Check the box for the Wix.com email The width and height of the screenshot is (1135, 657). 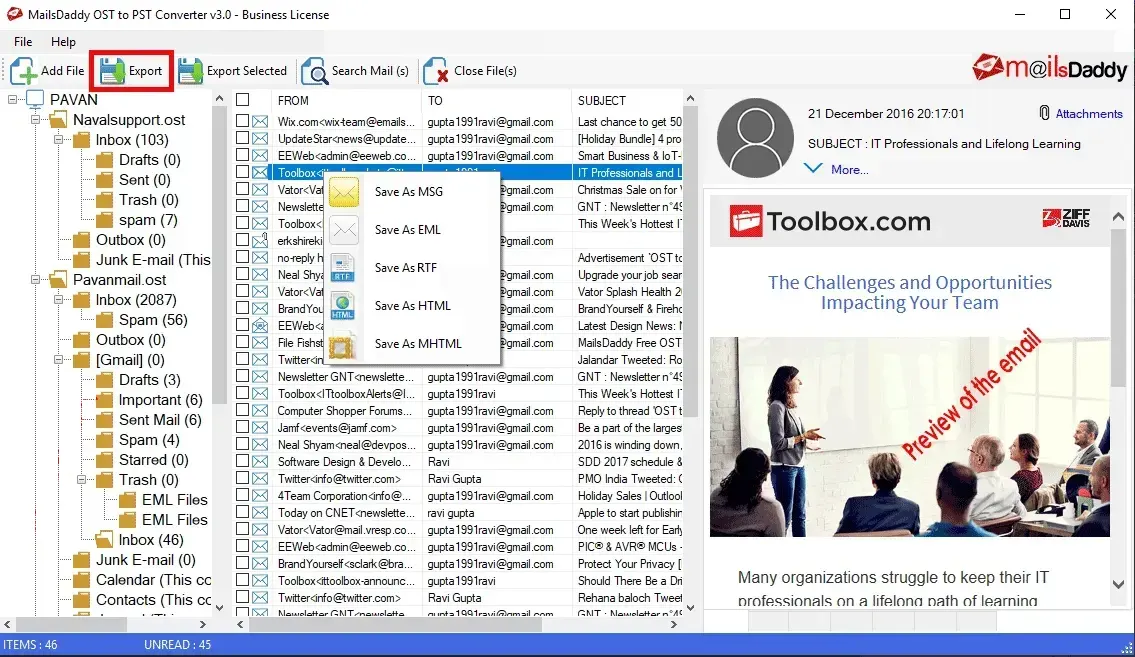coord(242,122)
